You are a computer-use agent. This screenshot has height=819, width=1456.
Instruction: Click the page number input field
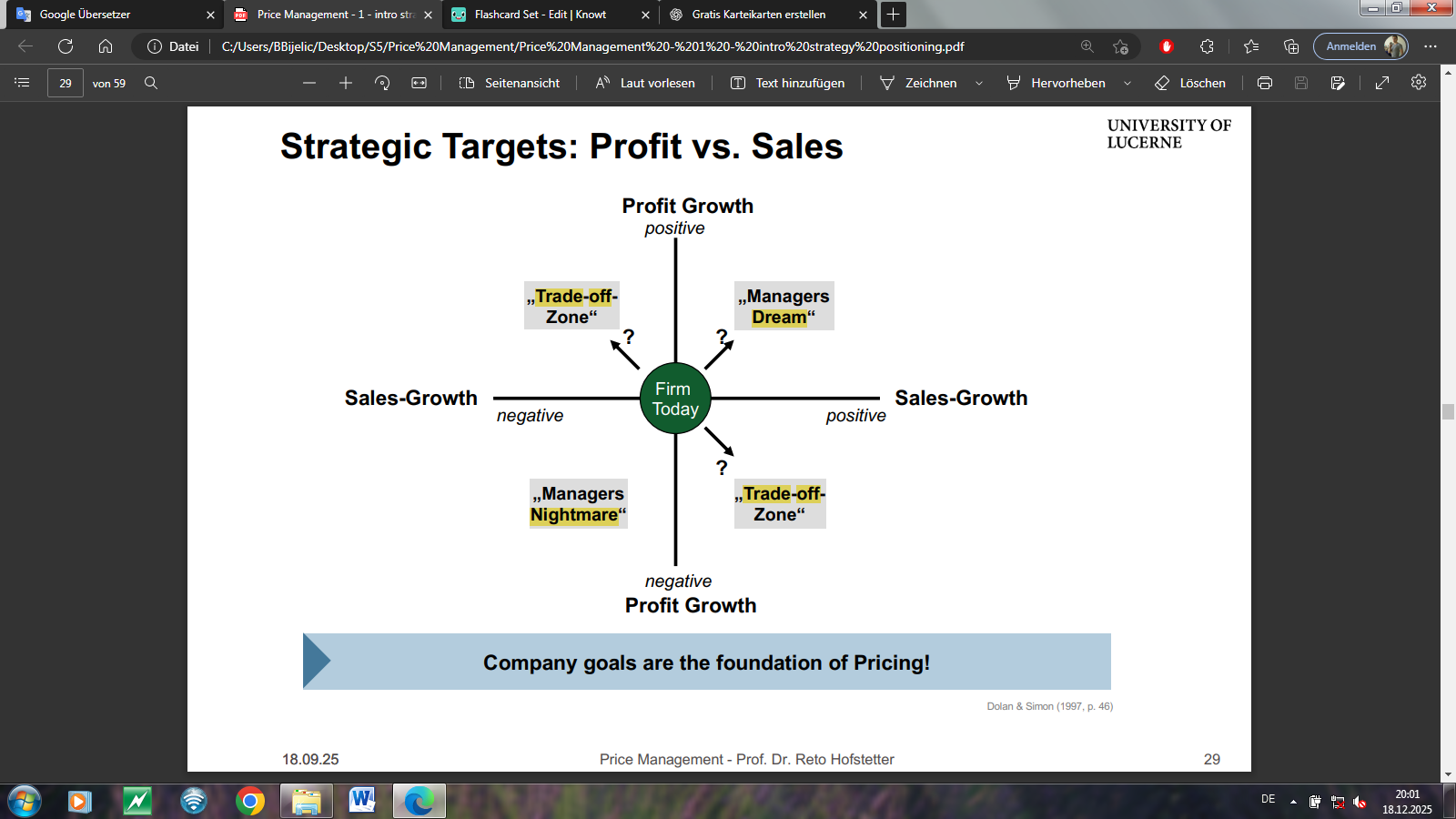coord(66,83)
